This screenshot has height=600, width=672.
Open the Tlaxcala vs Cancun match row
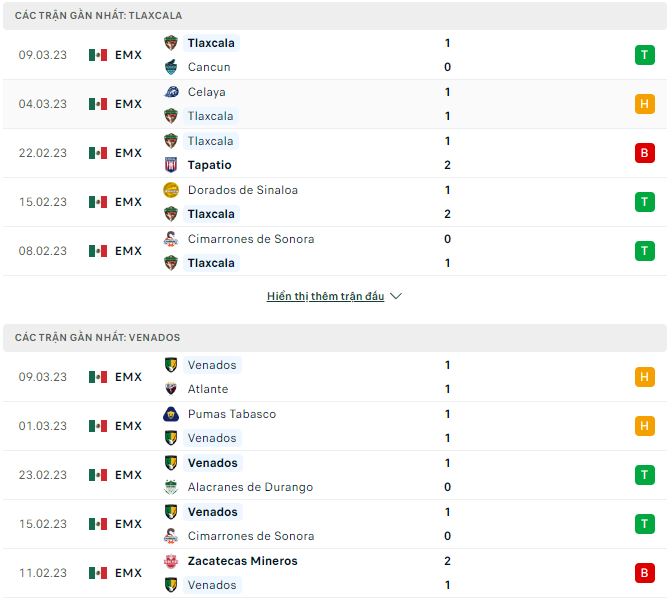pyautogui.click(x=300, y=55)
